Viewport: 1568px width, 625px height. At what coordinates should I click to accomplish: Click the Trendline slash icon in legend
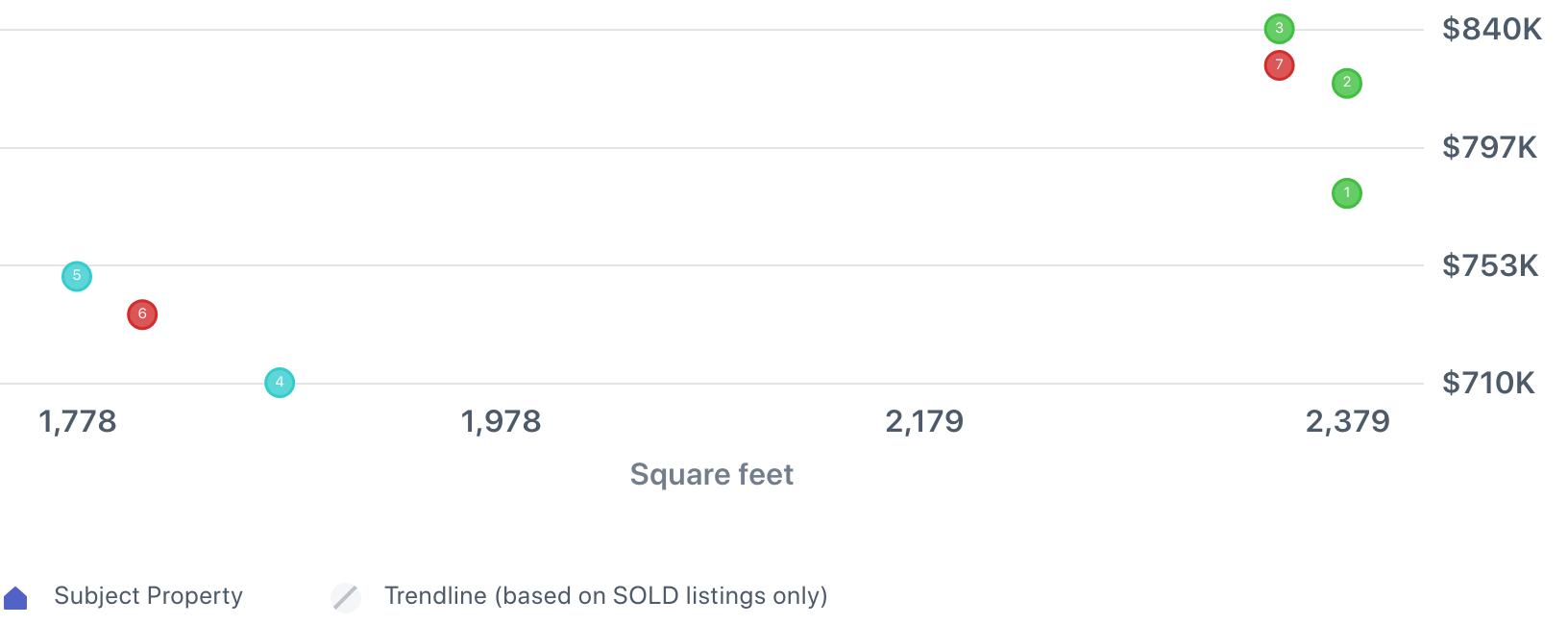click(346, 597)
